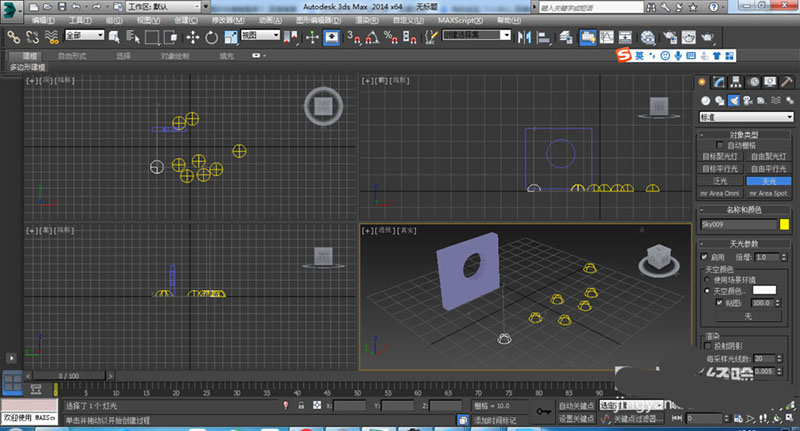Click the Select Object arrow tool
The image size is (800, 431).
click(113, 37)
